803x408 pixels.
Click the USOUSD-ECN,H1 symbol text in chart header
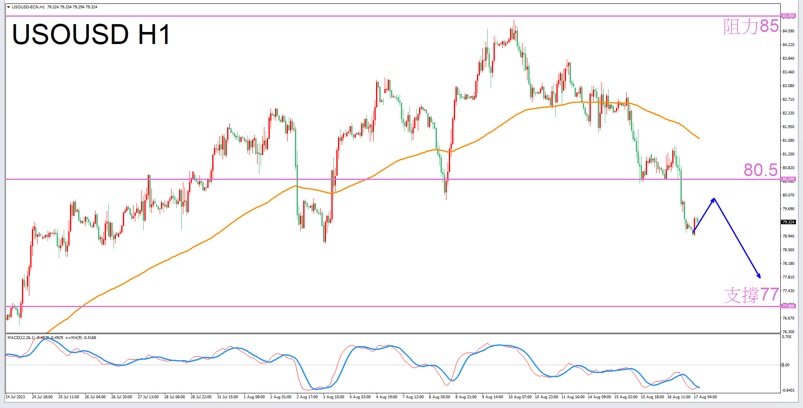coord(28,8)
